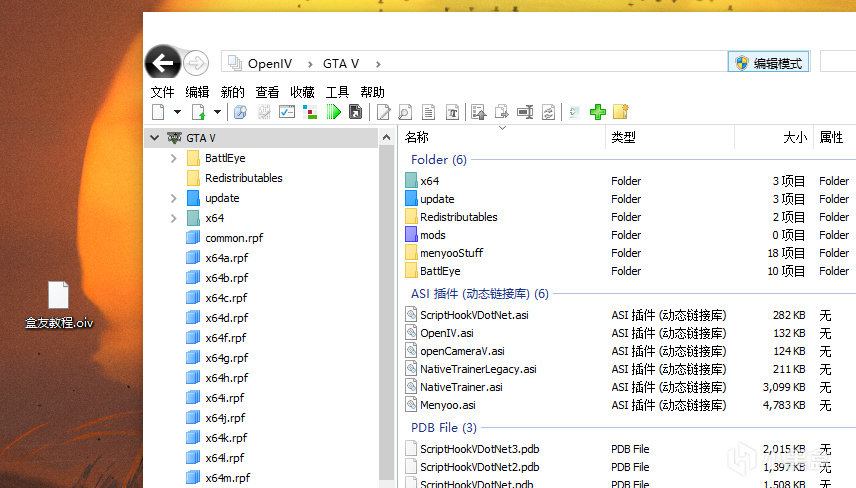Expand the BattlEye folder in tree
Image resolution: width=856 pixels, height=488 pixels.
coord(174,158)
